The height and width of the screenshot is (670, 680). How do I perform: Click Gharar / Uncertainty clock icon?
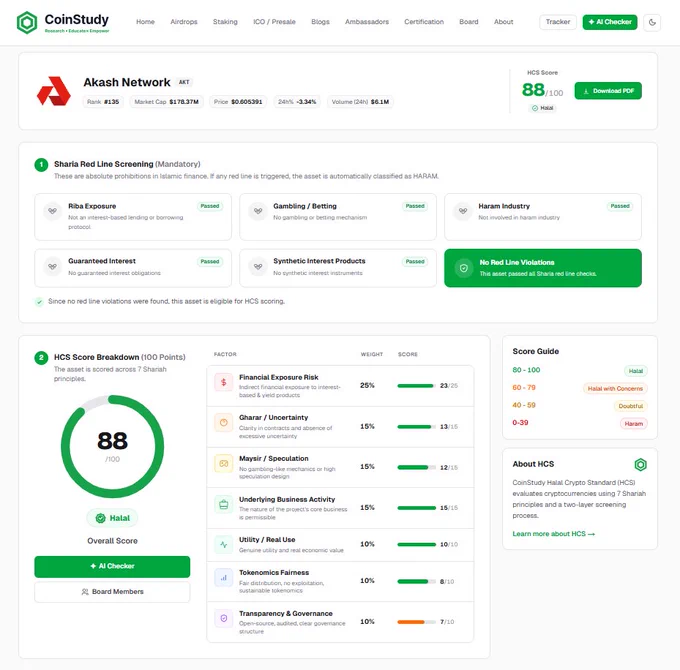tap(223, 423)
